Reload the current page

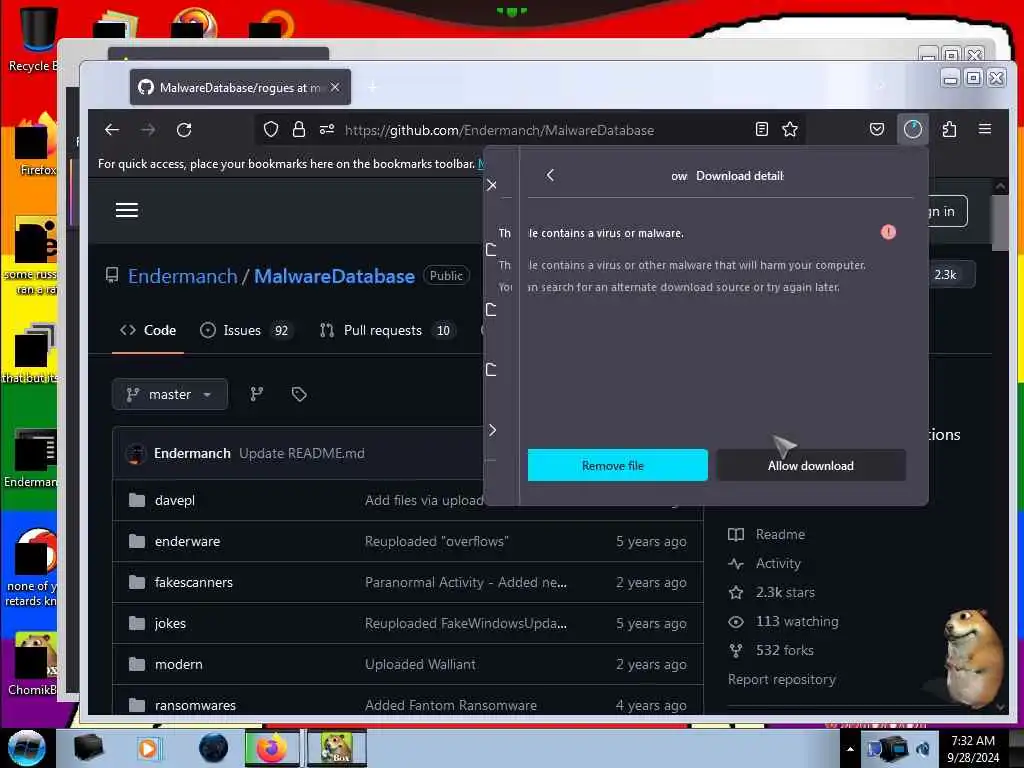click(184, 130)
